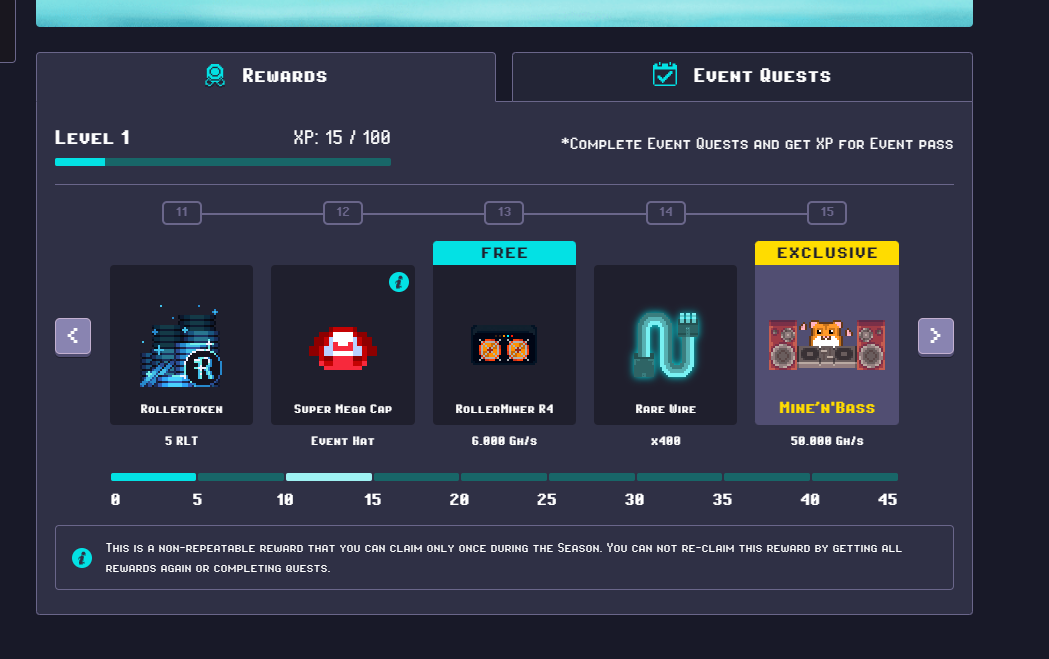
Task: Click level marker 11
Action: pos(182,213)
